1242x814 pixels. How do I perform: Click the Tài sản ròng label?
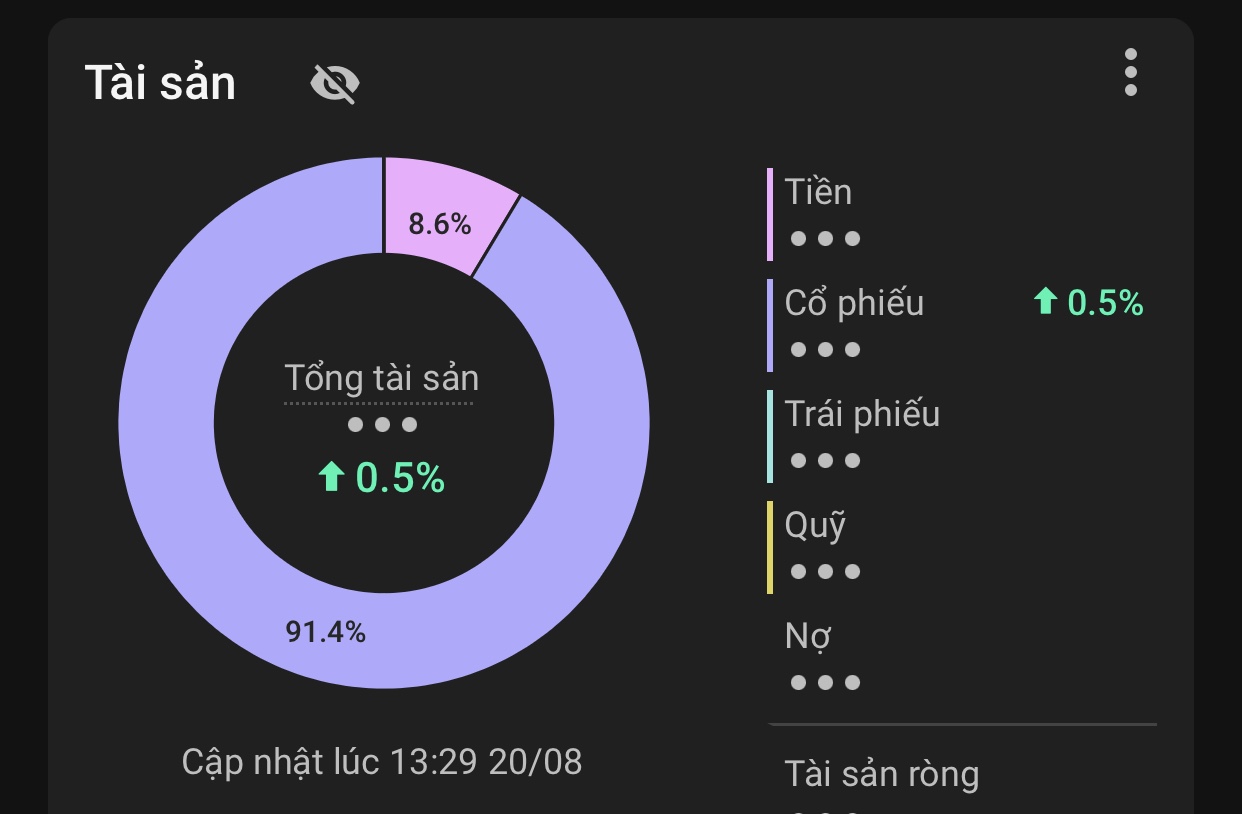click(x=881, y=774)
